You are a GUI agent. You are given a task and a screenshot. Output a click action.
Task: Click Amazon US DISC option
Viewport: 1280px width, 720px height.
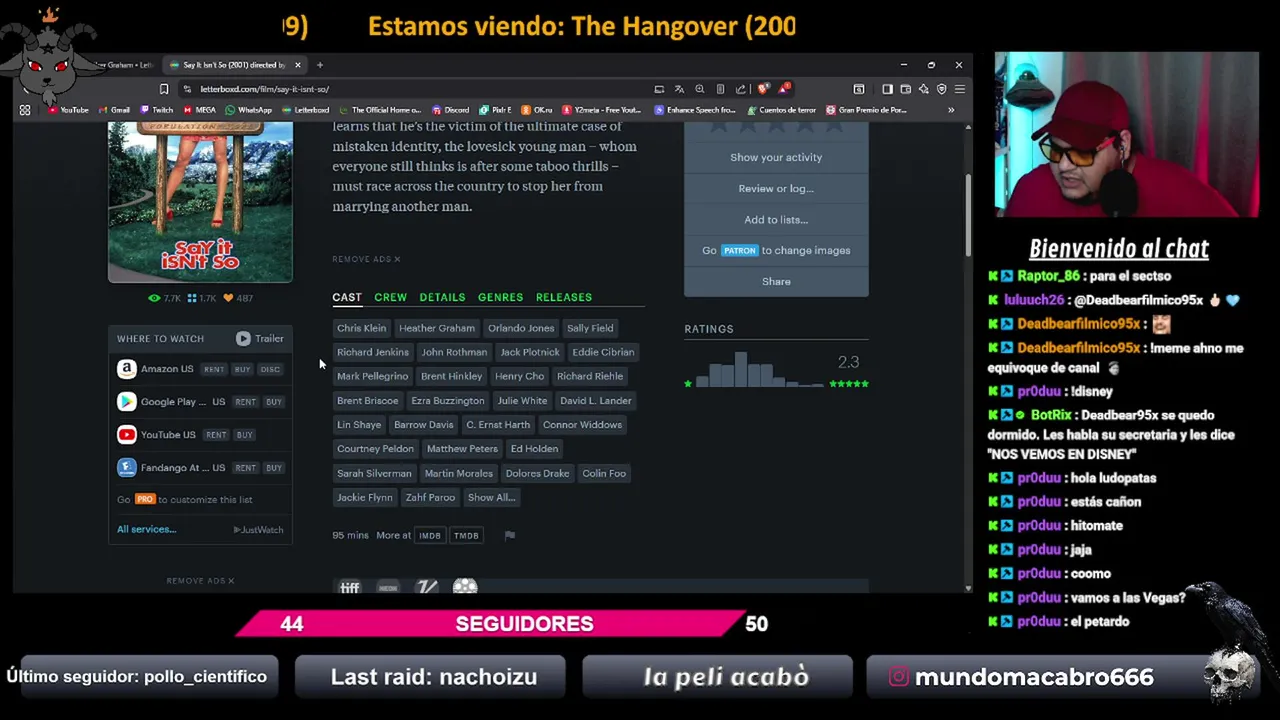(x=270, y=370)
